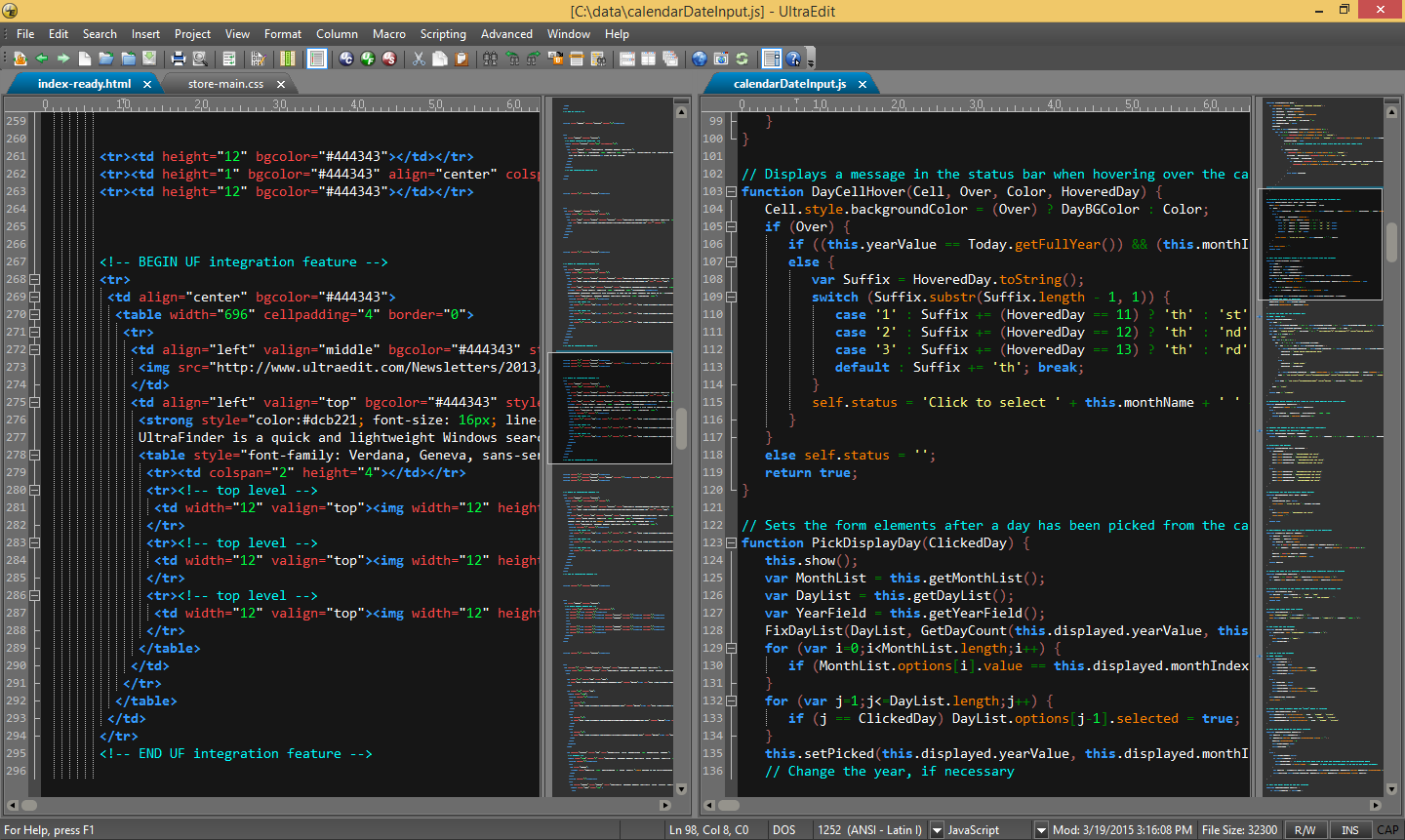Open the Scripting menu
Viewport: 1405px width, 840px height.
[x=443, y=33]
